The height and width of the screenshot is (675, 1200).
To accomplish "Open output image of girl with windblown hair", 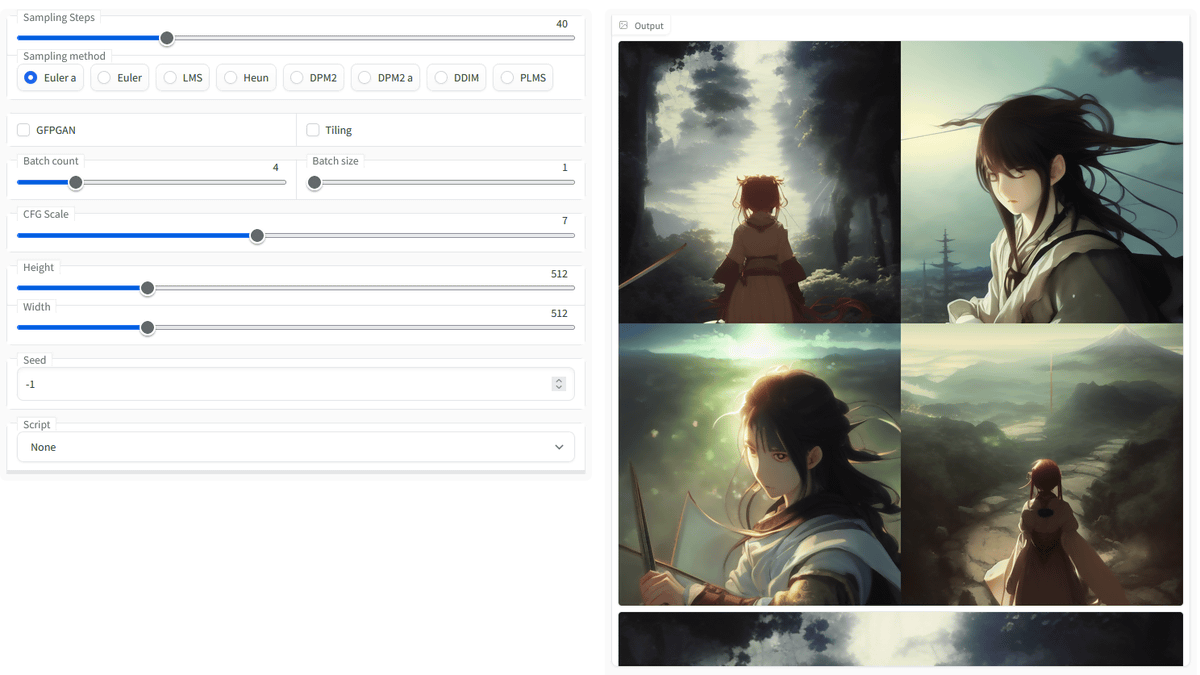I will (1042, 182).
